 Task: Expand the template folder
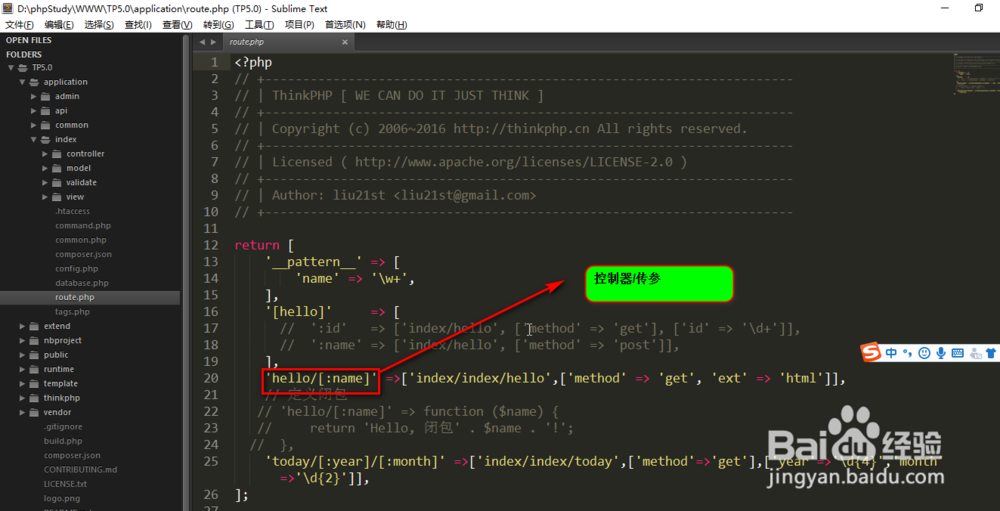pos(22,383)
